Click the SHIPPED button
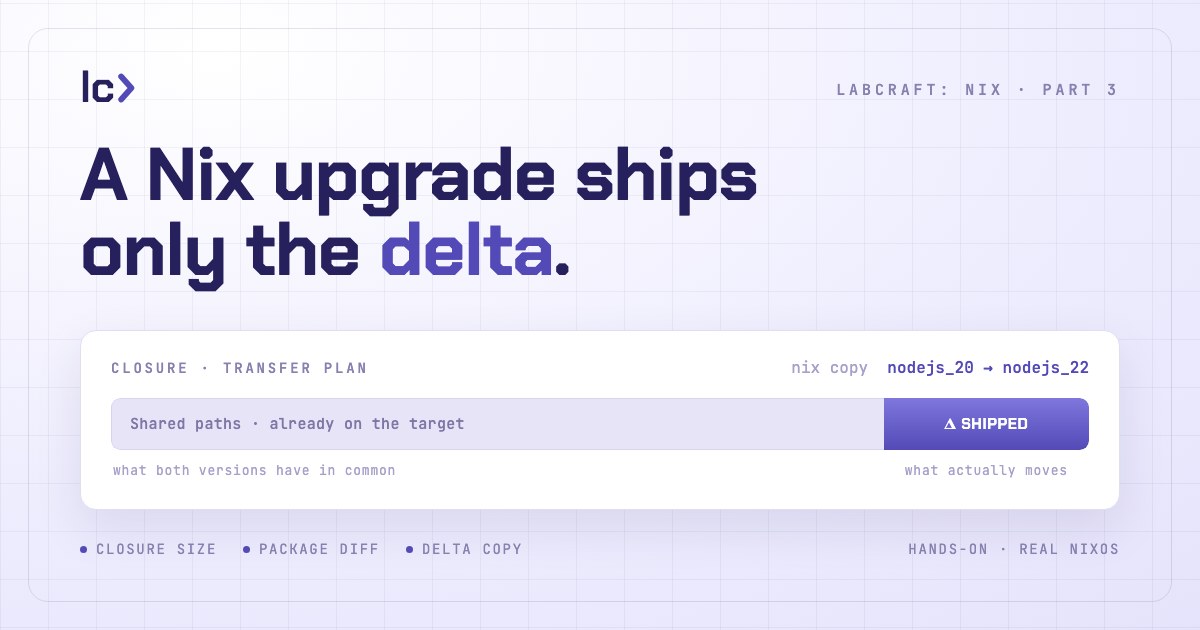Image resolution: width=1200 pixels, height=630 pixels. tap(986, 424)
